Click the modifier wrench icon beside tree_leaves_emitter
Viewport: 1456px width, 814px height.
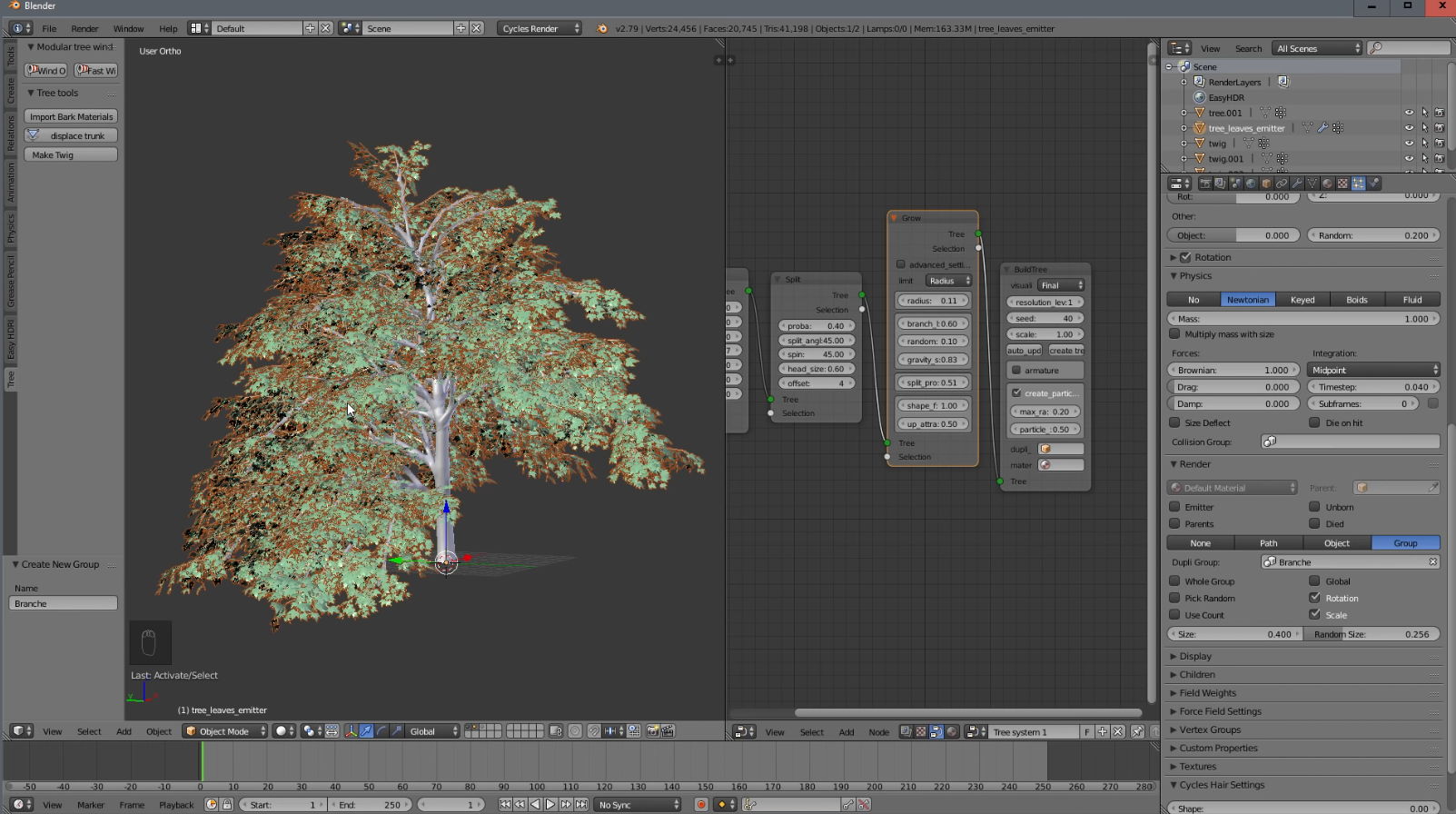point(1322,128)
